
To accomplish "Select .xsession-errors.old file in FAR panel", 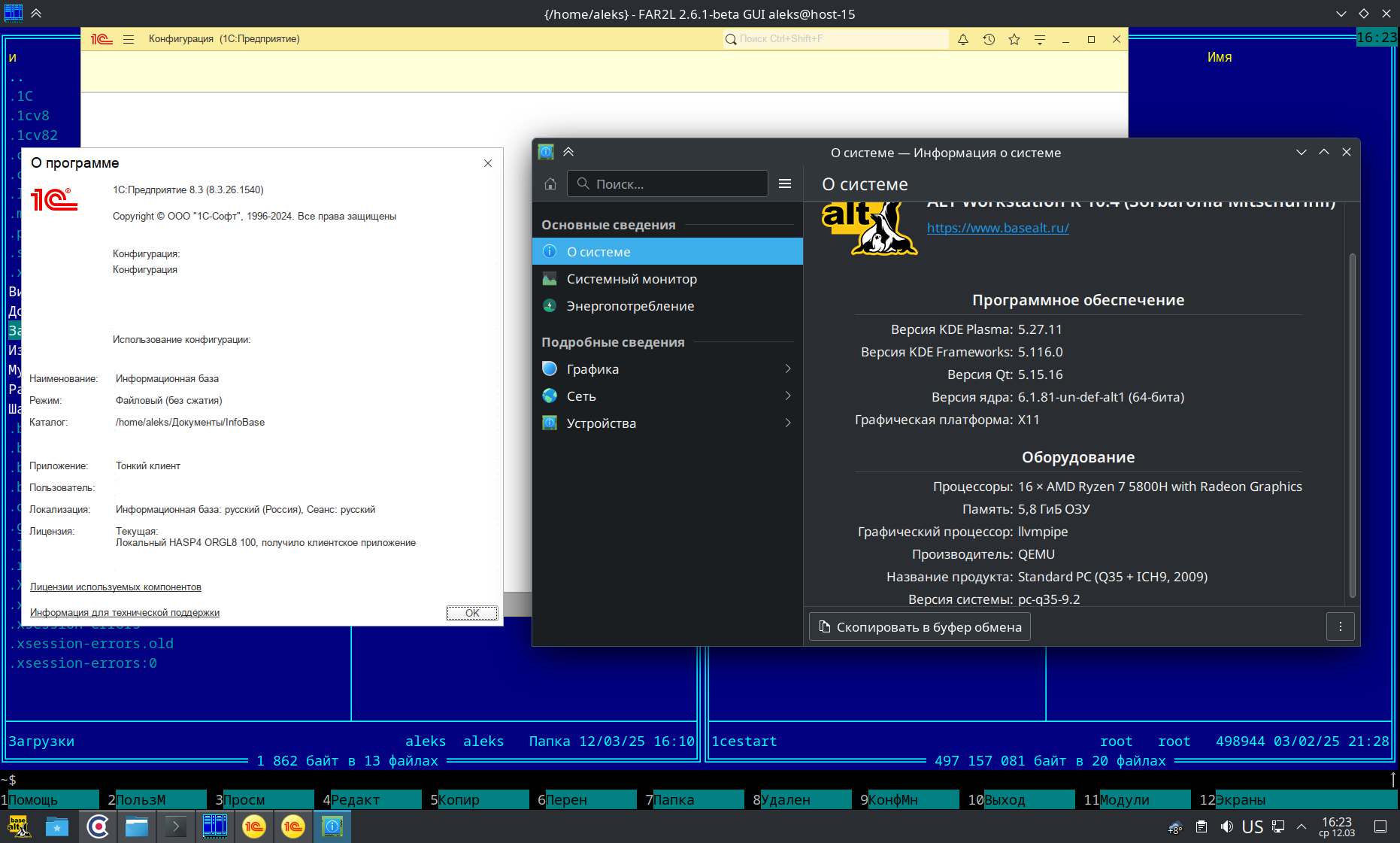I will click(x=91, y=644).
